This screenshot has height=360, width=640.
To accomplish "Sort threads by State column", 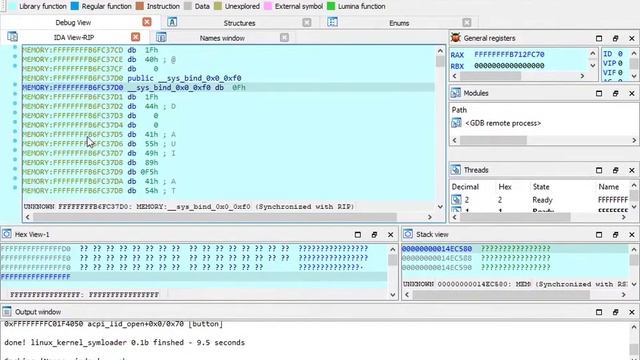I will point(541,187).
